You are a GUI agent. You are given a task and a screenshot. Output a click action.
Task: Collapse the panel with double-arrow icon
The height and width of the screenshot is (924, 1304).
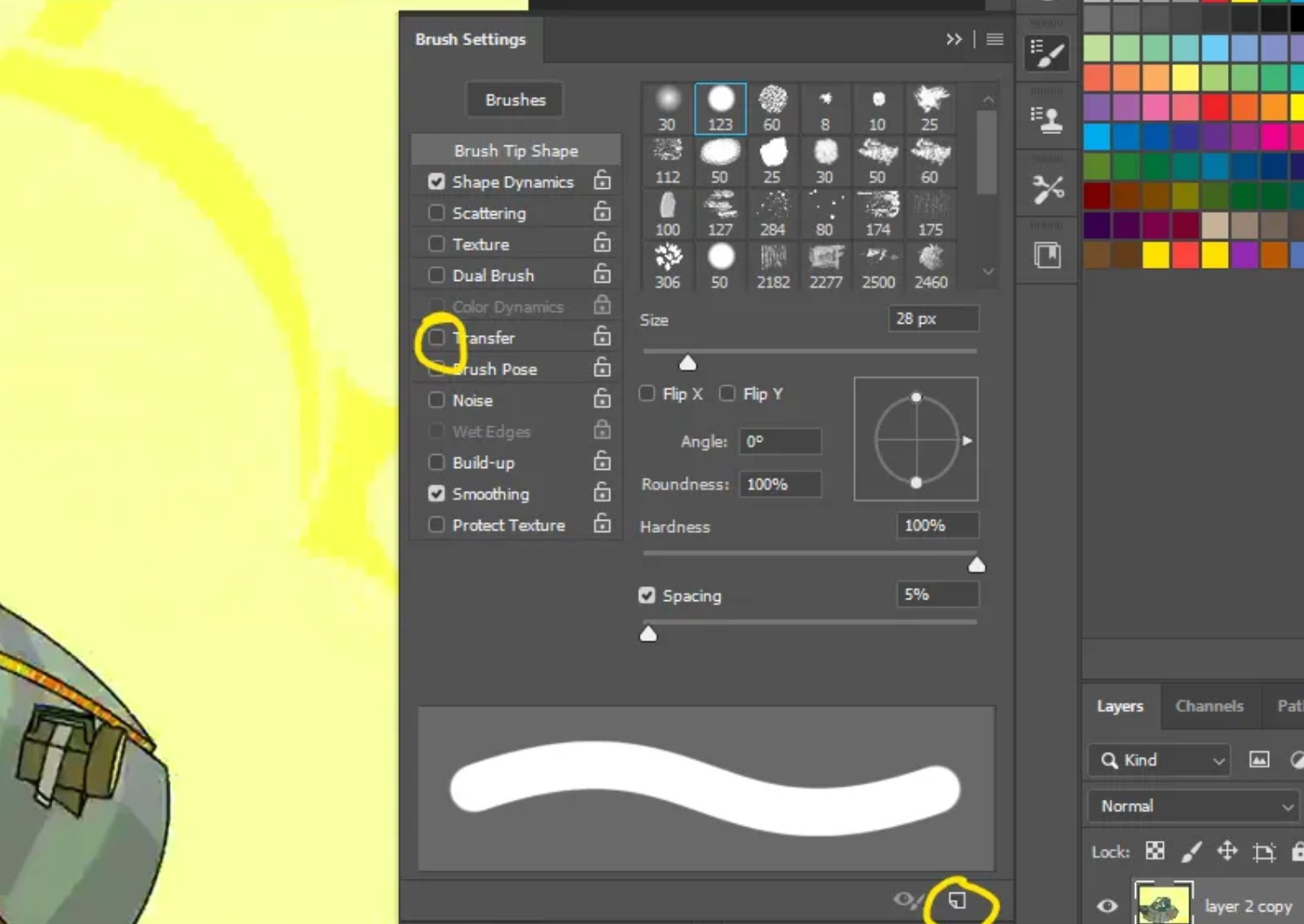tap(954, 39)
